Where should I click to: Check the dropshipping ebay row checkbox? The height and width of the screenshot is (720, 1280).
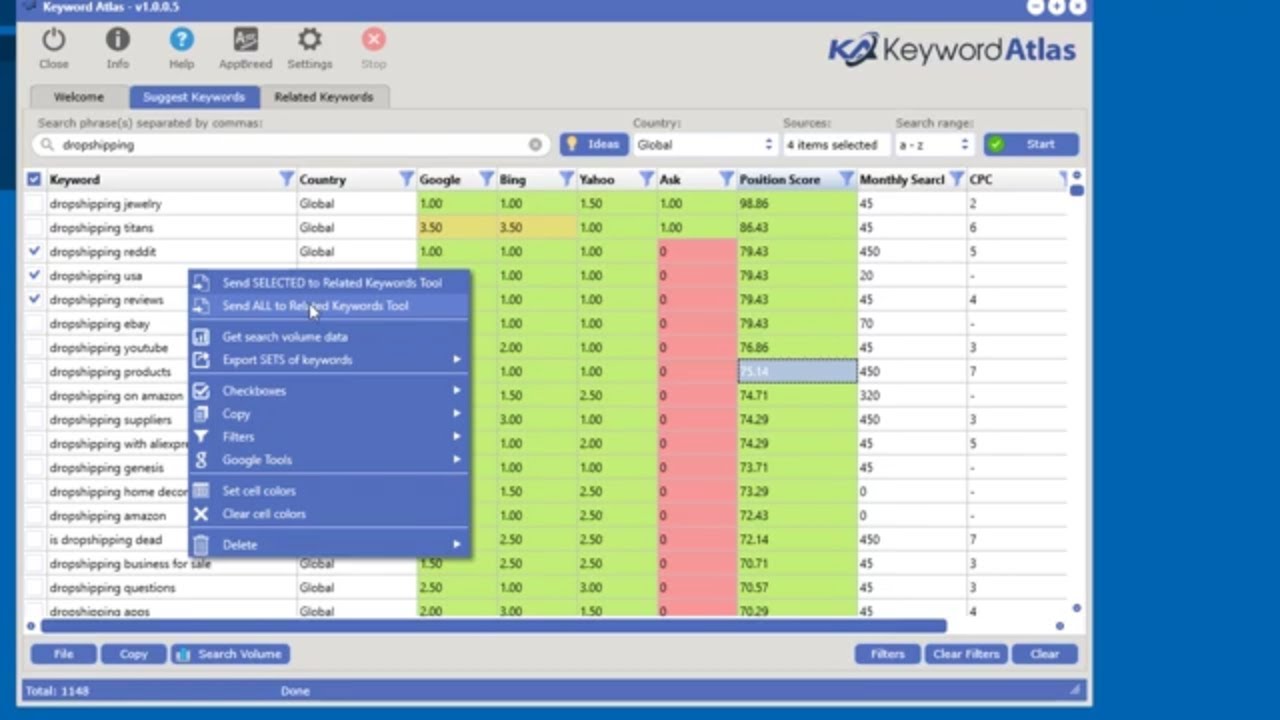coord(34,324)
